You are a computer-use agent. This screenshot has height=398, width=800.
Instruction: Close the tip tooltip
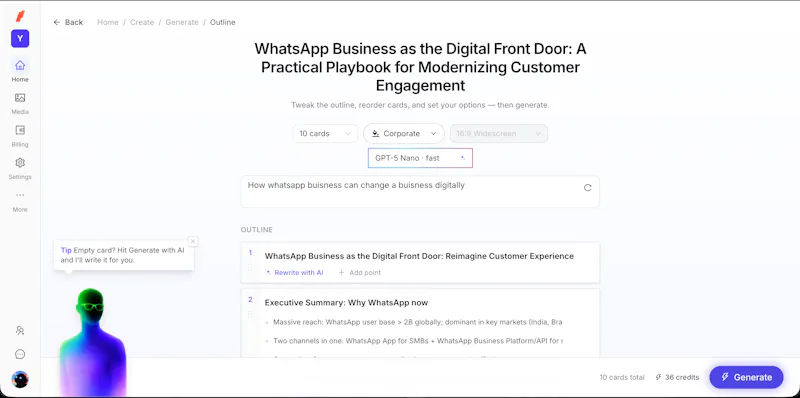tap(193, 241)
